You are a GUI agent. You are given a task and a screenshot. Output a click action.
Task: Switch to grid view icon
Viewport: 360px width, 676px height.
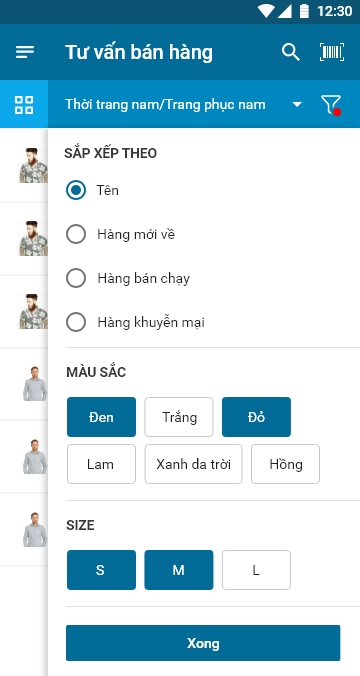(24, 105)
